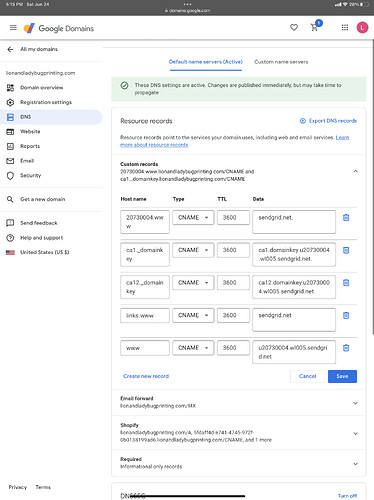The height and width of the screenshot is (500, 374).
Task: Edit data field of www record
Action: point(294,352)
